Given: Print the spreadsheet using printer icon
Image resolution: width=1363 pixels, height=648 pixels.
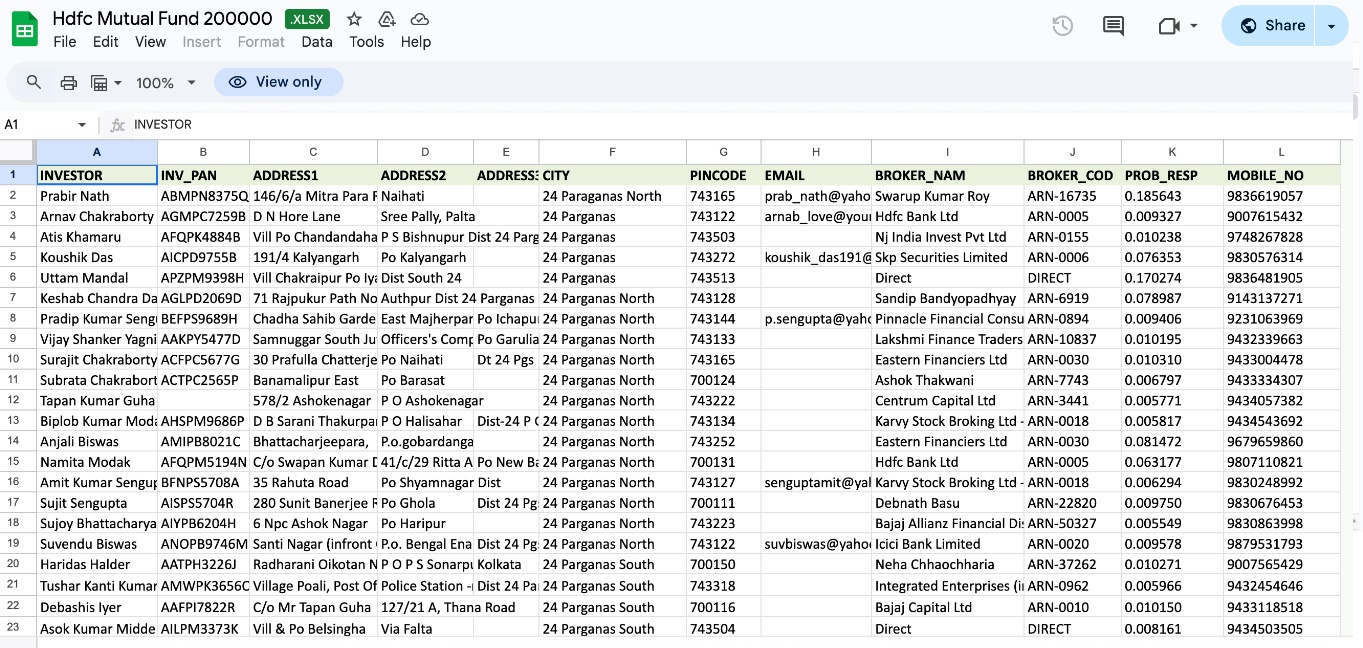Looking at the screenshot, I should click(x=68, y=82).
